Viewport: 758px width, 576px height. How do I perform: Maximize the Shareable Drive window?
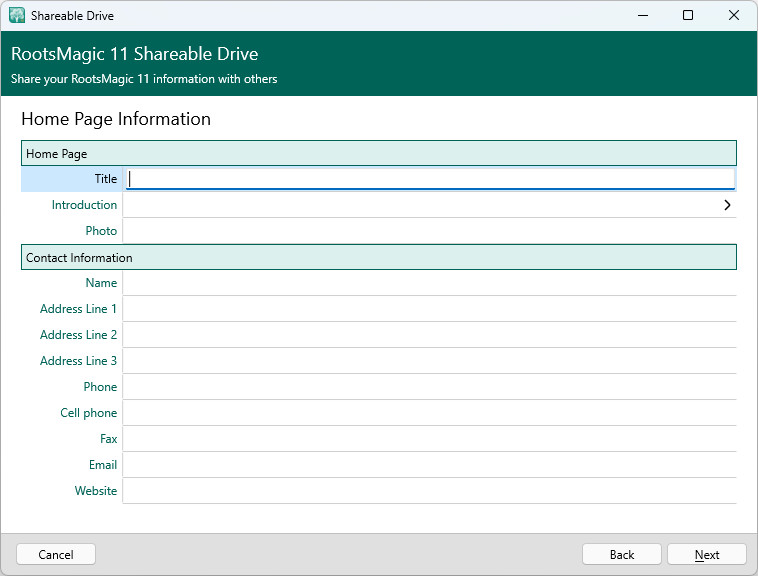[688, 15]
